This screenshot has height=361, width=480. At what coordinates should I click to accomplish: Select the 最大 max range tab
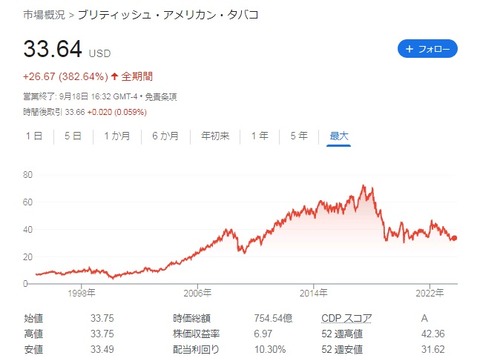339,136
